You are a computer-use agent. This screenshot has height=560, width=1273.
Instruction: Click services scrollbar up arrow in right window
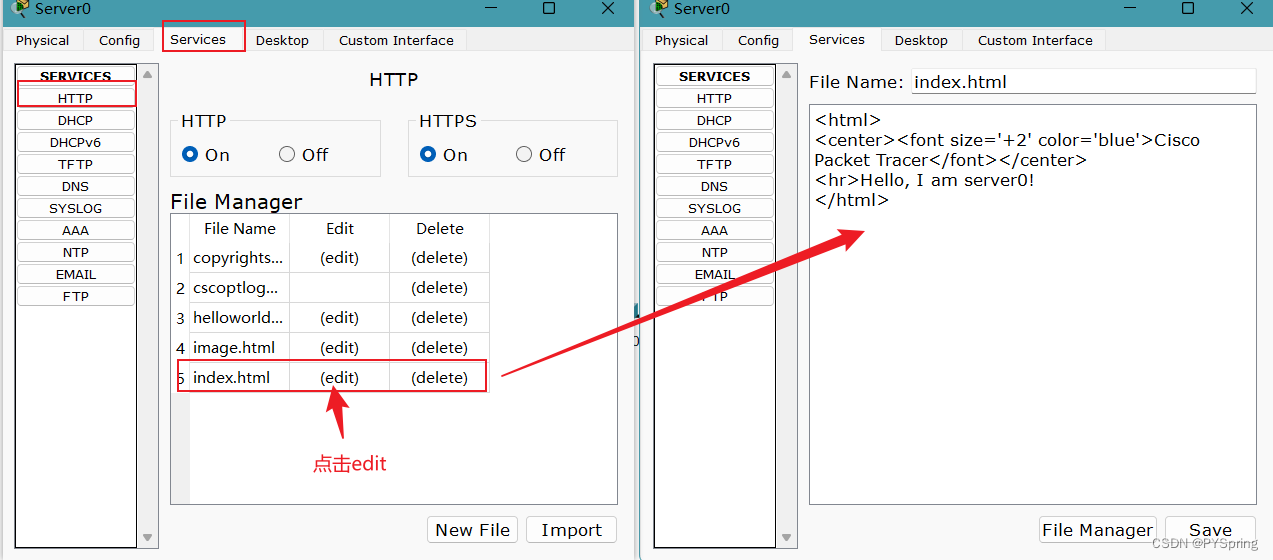tap(787, 74)
